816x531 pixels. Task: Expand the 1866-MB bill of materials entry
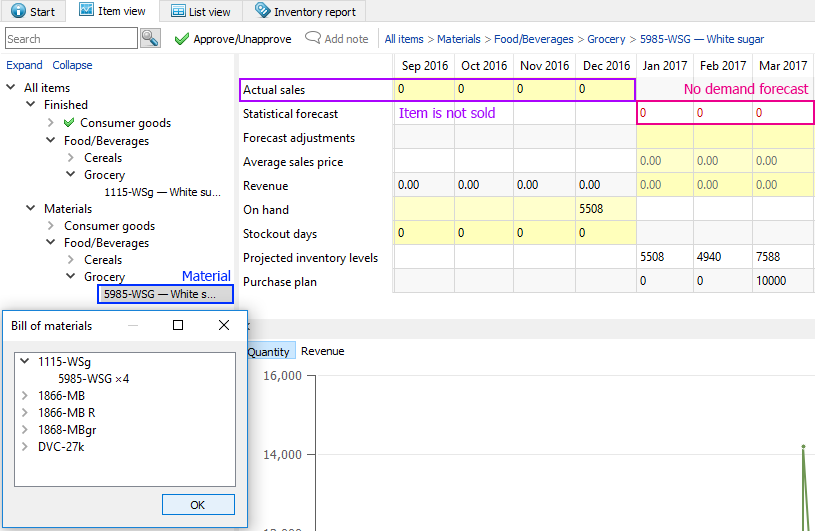25,396
